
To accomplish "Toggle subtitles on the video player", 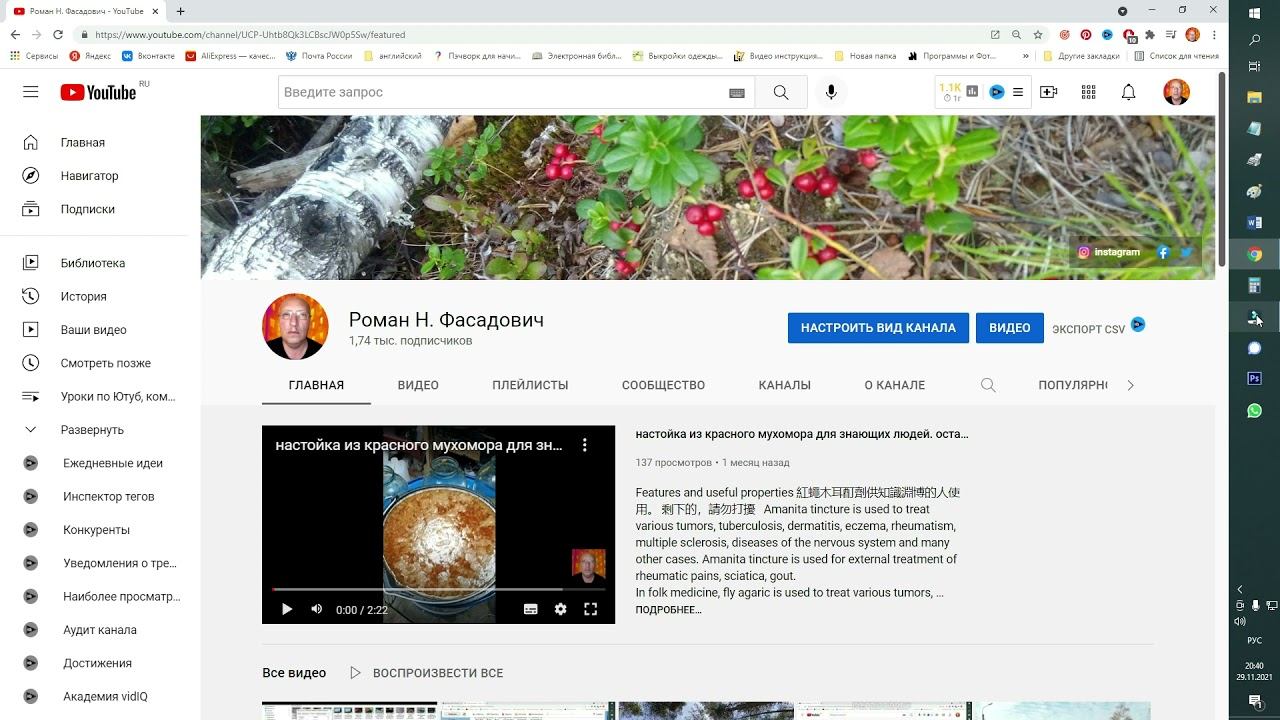I will (531, 609).
